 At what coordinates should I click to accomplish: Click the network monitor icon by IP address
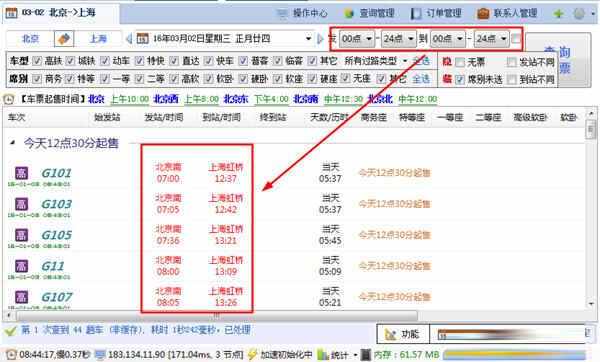tap(100, 355)
